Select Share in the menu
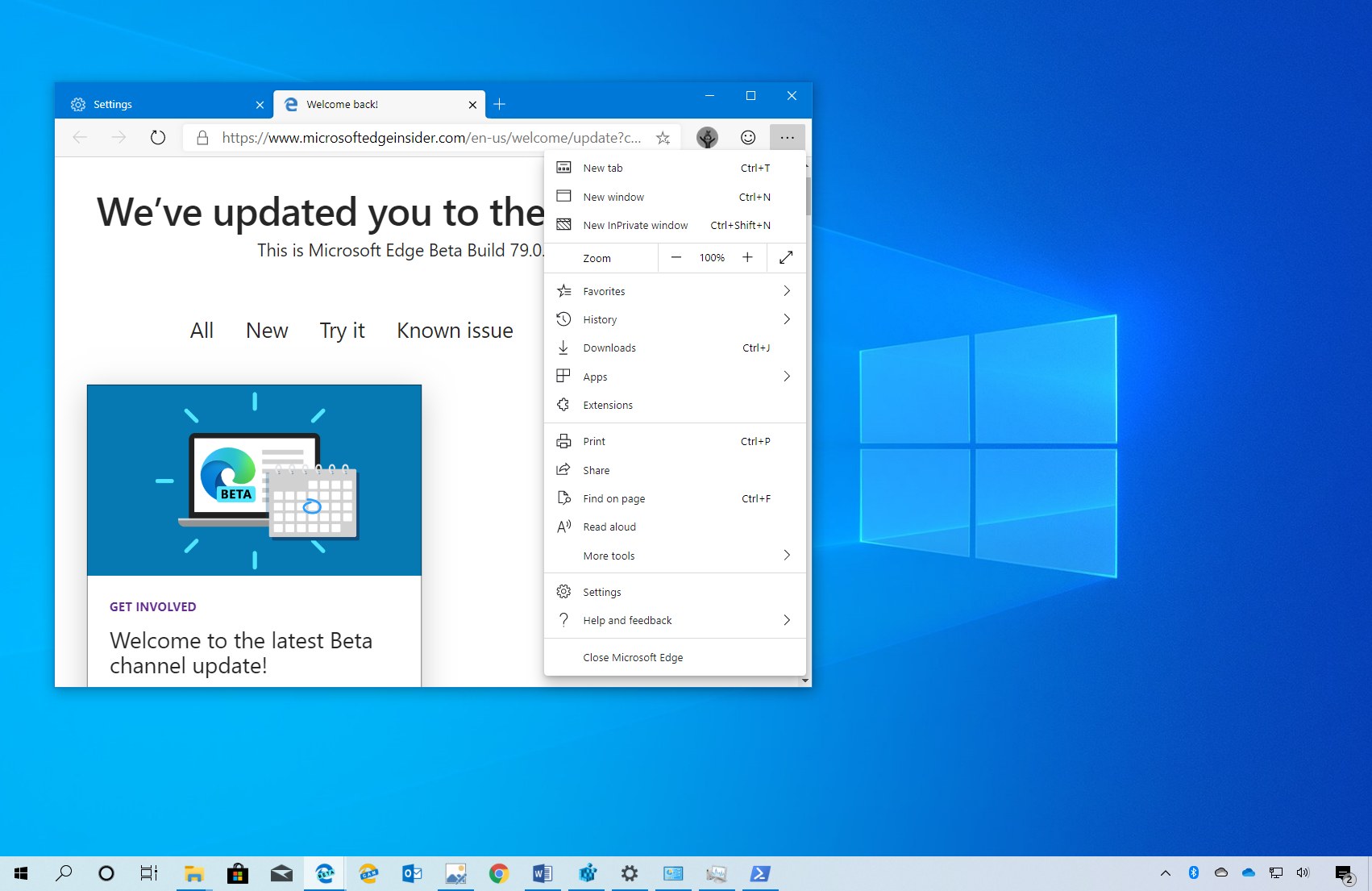 point(676,470)
